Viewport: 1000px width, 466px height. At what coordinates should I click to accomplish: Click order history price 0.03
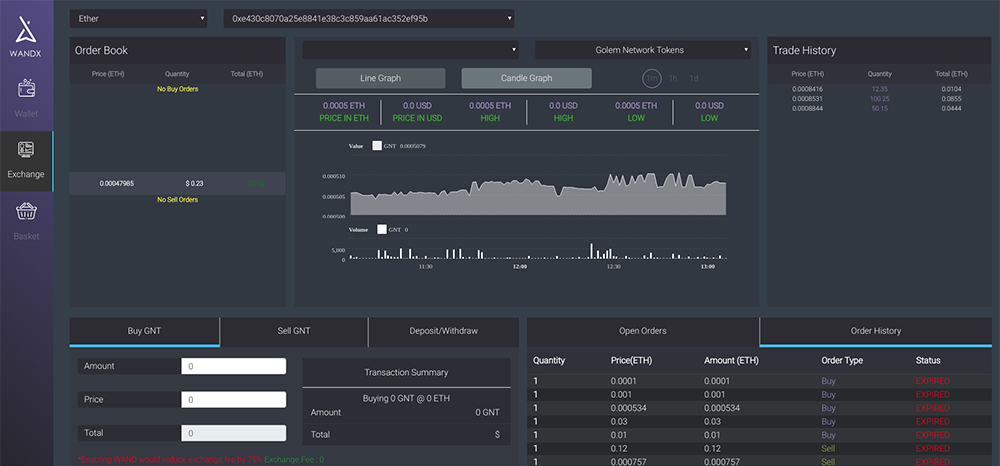[617, 421]
